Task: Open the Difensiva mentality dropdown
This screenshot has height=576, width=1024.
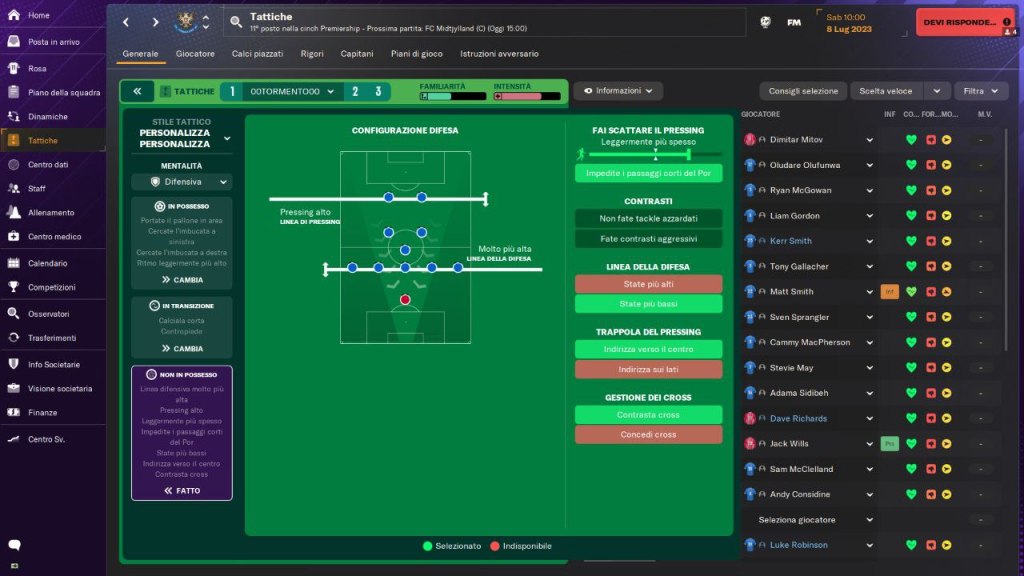Action: coord(181,182)
